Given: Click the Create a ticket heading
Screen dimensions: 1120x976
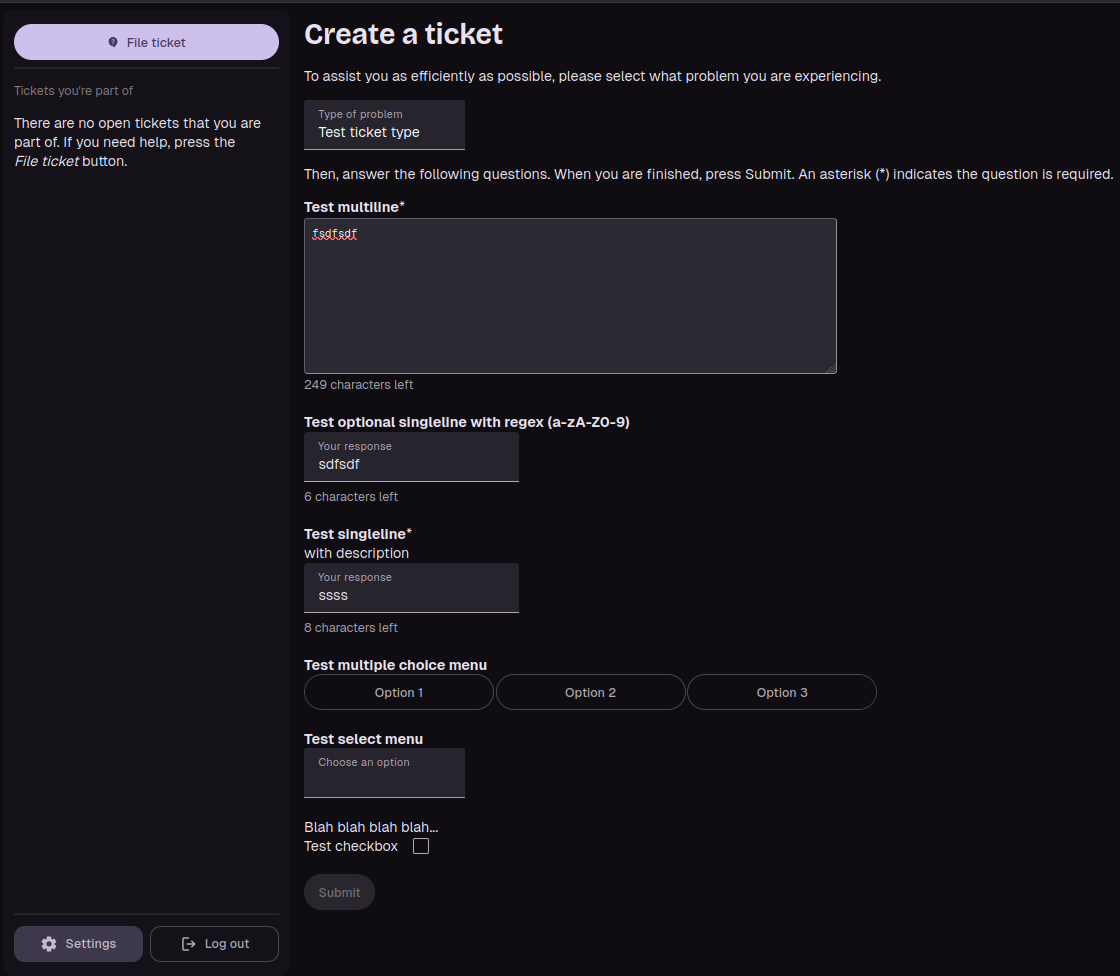Looking at the screenshot, I should point(403,34).
